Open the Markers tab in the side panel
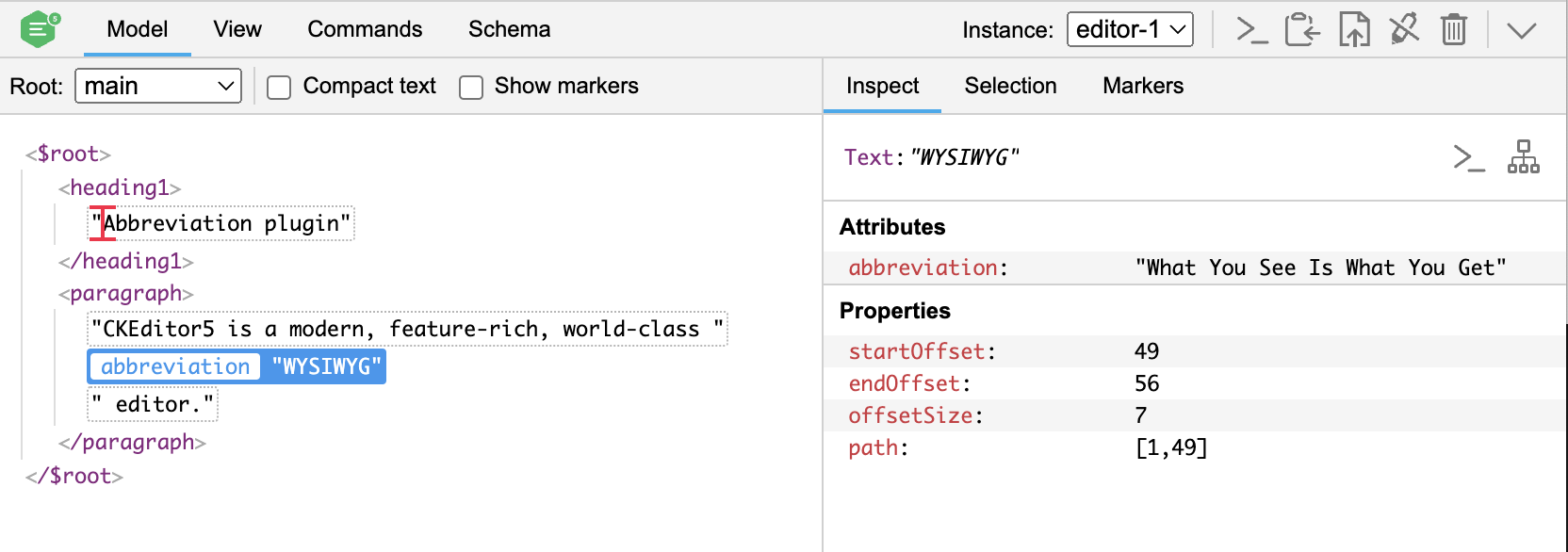 coord(1142,86)
